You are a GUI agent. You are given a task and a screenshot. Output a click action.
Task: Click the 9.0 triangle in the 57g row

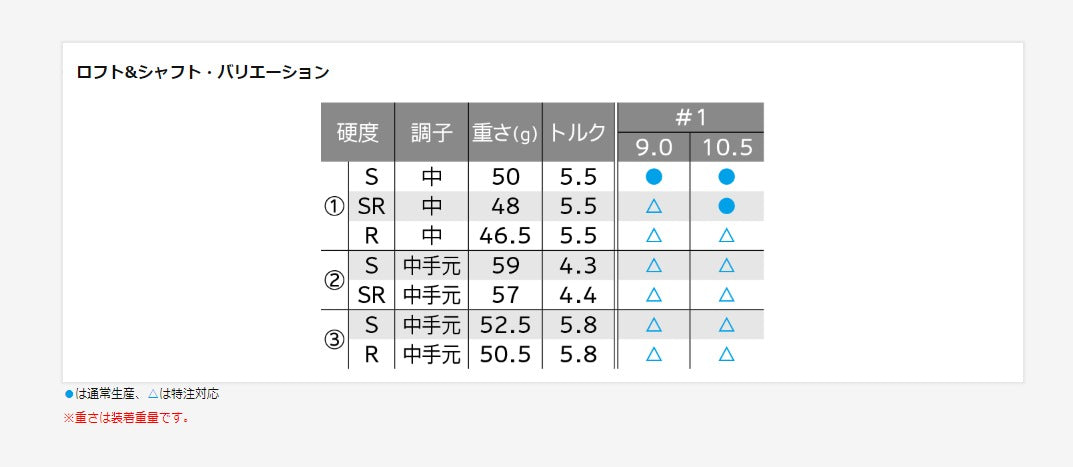tap(654, 295)
